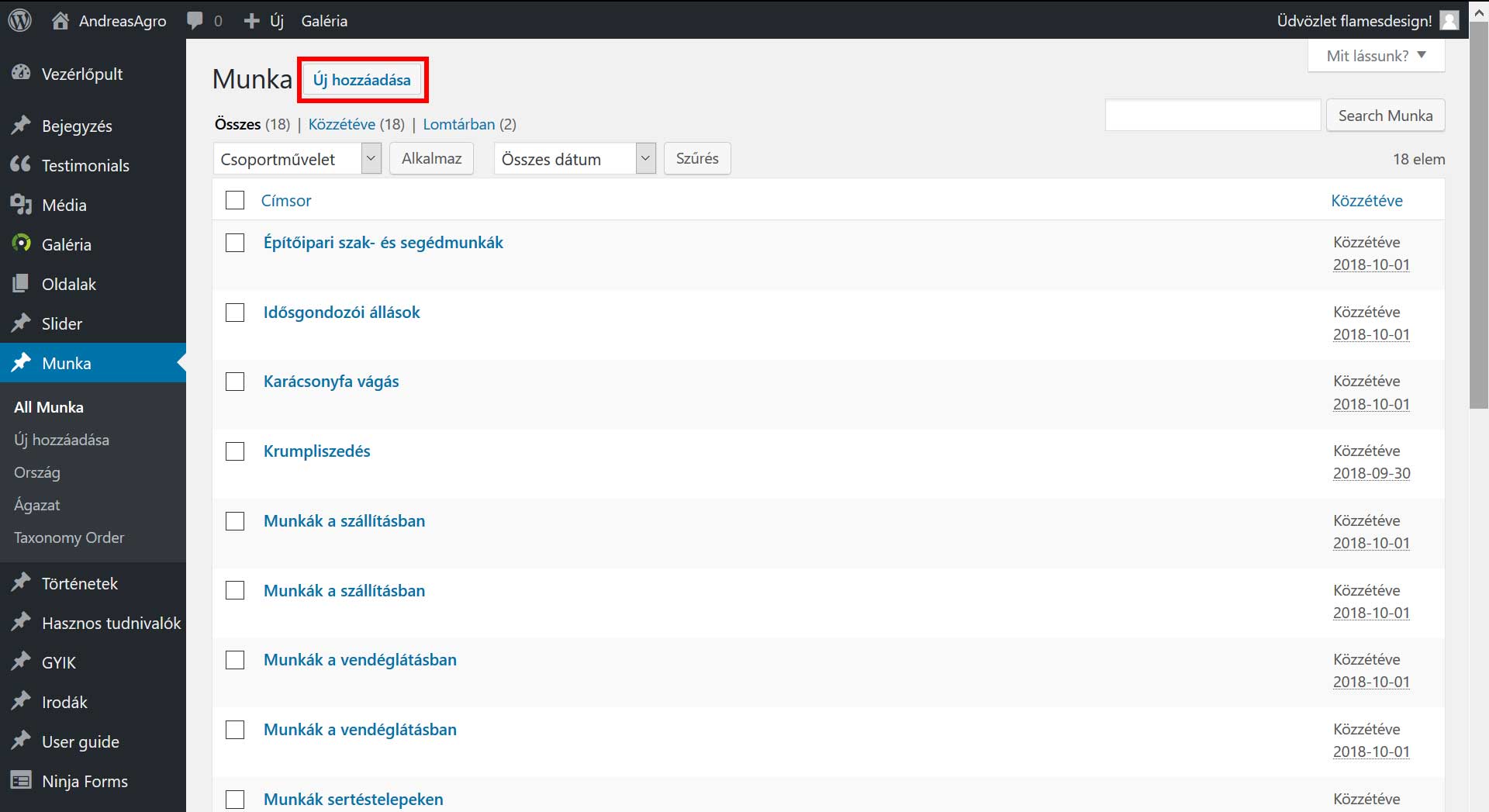Open the Összes dátum date filter dropdown
Image resolution: width=1489 pixels, height=812 pixels.
[575, 159]
